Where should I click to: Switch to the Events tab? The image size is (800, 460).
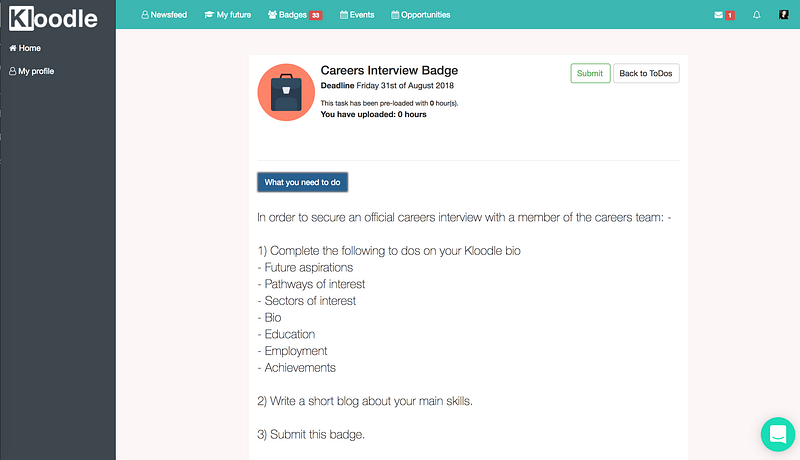[x=359, y=15]
